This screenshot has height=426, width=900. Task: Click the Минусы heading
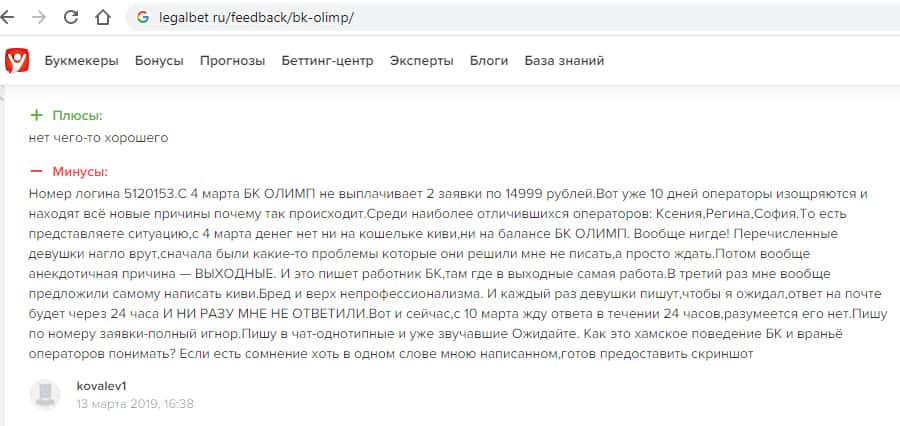pos(80,172)
